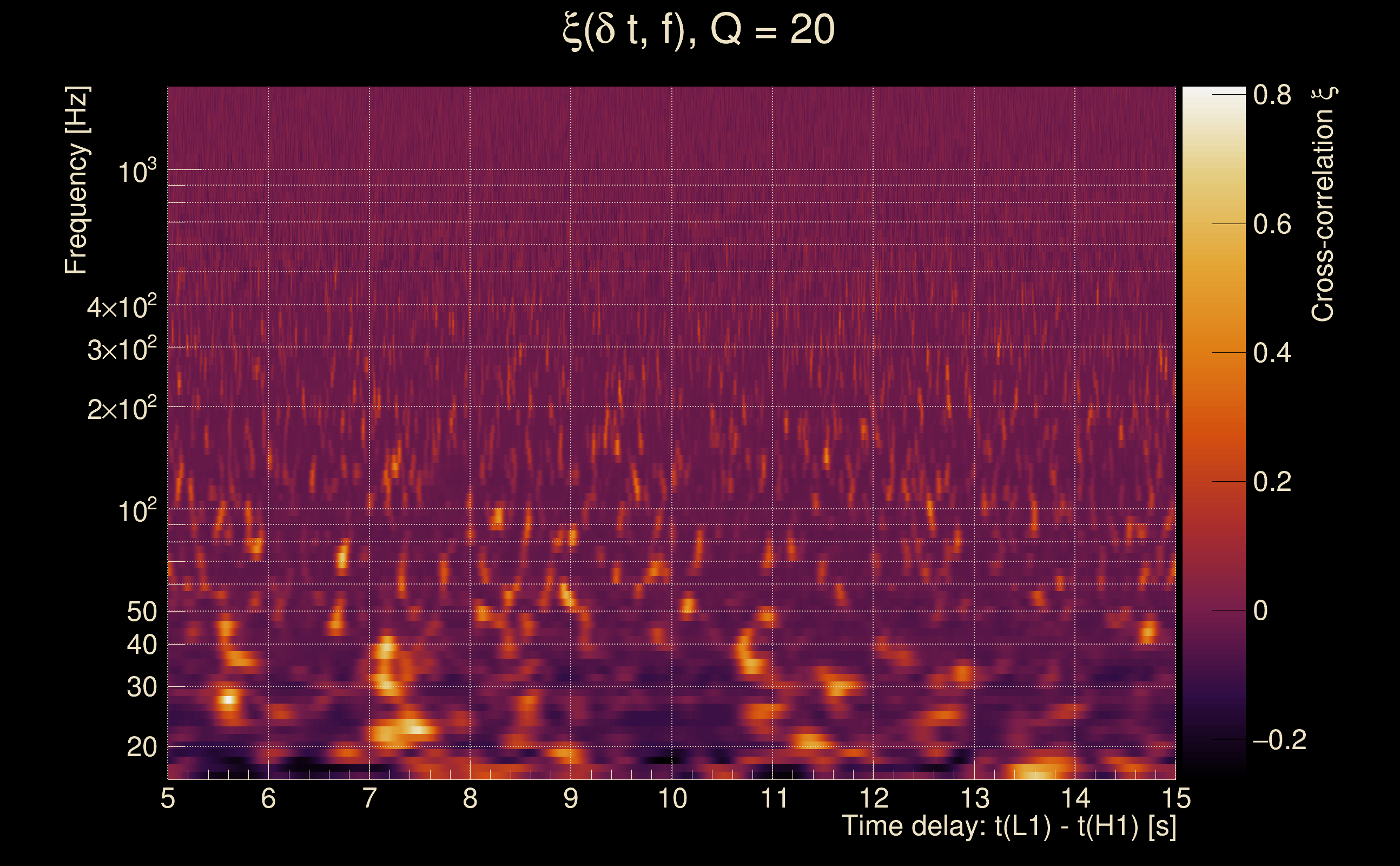Click the white top of the colorbar
The width and height of the screenshot is (1400, 866).
(x=1213, y=97)
